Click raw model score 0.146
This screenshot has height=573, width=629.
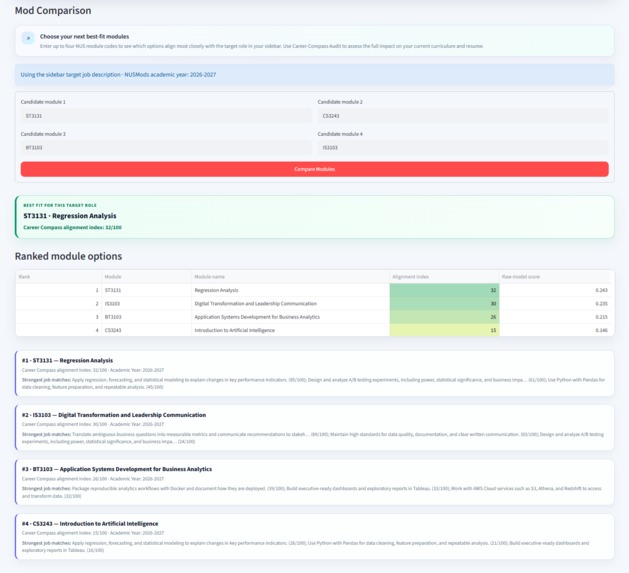click(x=555, y=330)
